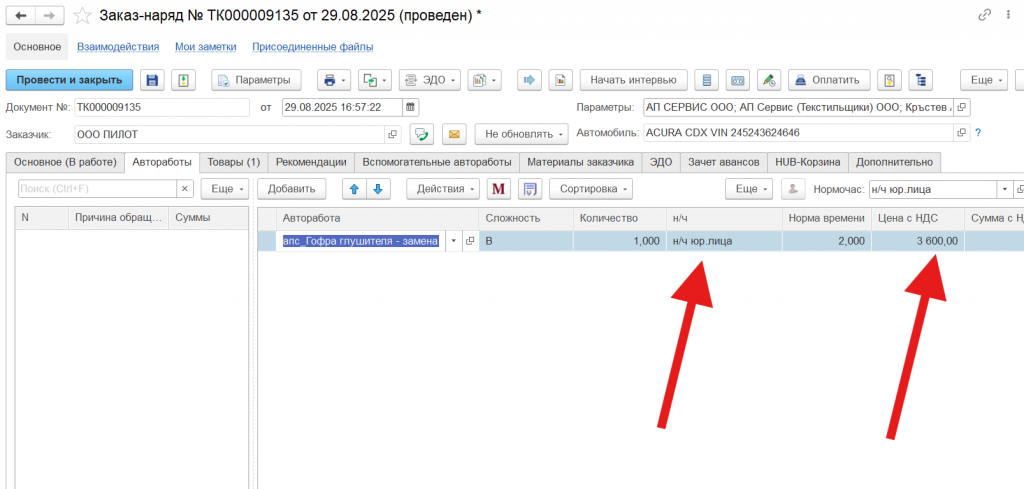
Task: Click the save (floppy disk) icon
Action: pos(152,80)
